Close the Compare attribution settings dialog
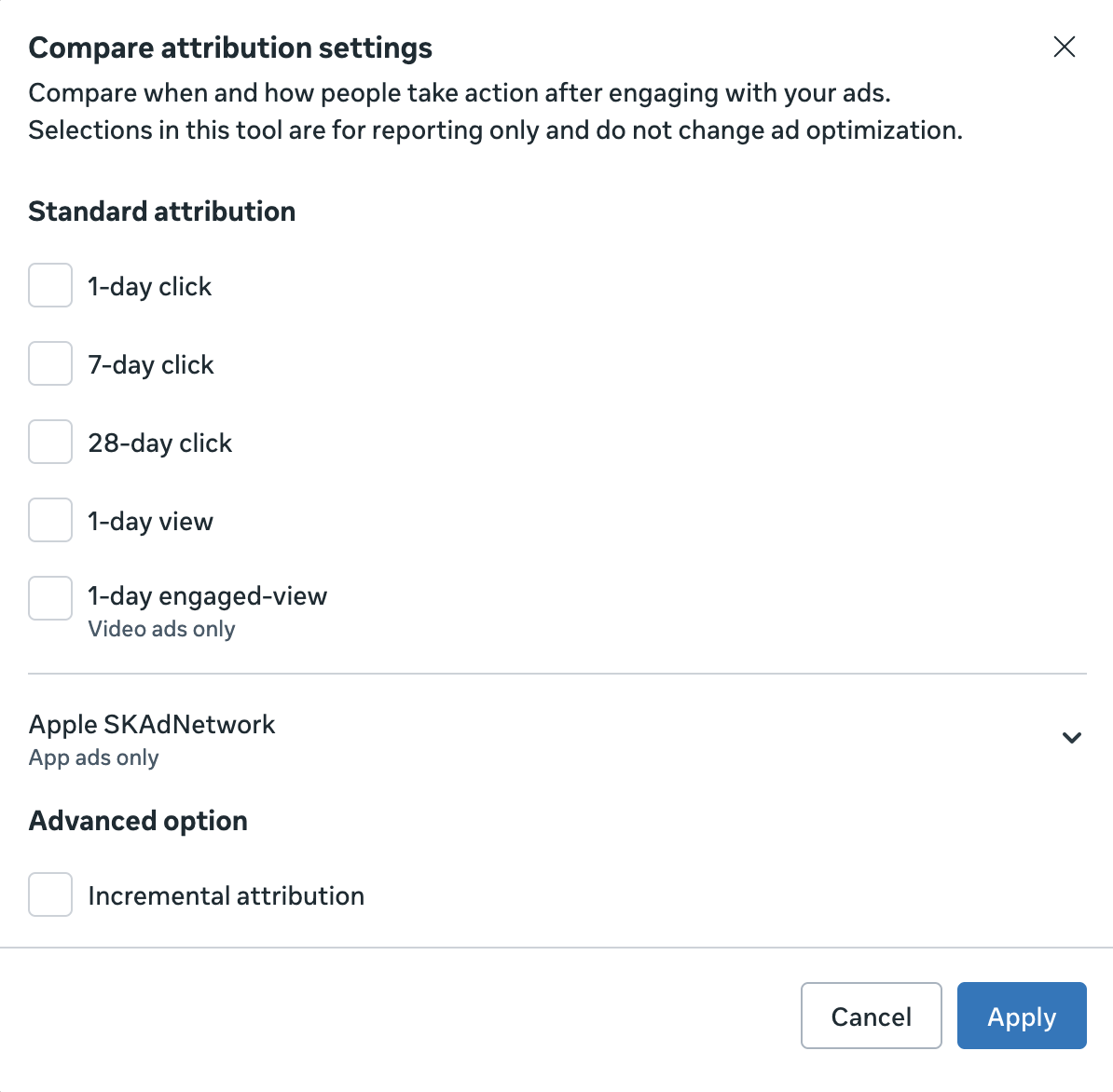 (x=1064, y=48)
